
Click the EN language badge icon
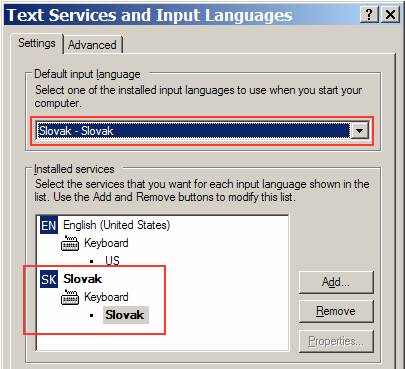click(49, 225)
